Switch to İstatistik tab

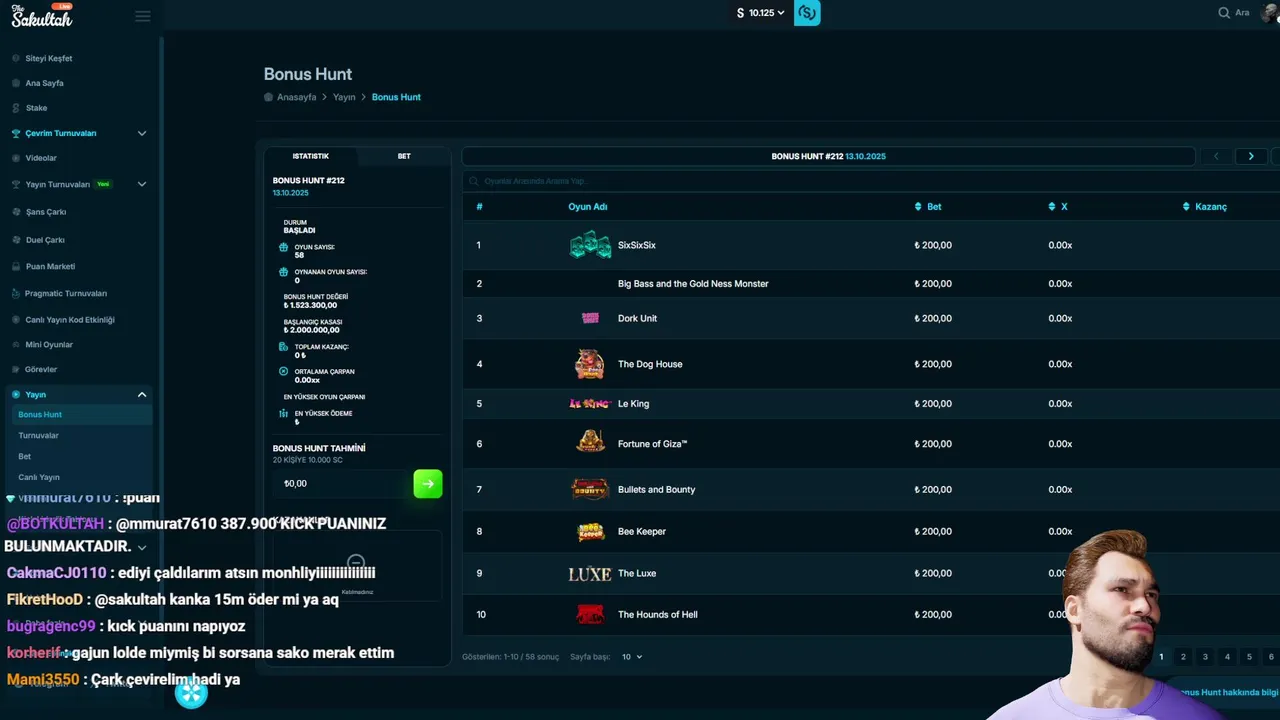[x=310, y=156]
